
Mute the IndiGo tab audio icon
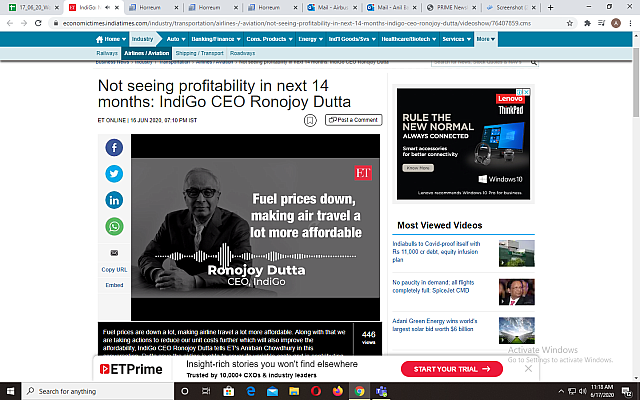click(107, 7)
